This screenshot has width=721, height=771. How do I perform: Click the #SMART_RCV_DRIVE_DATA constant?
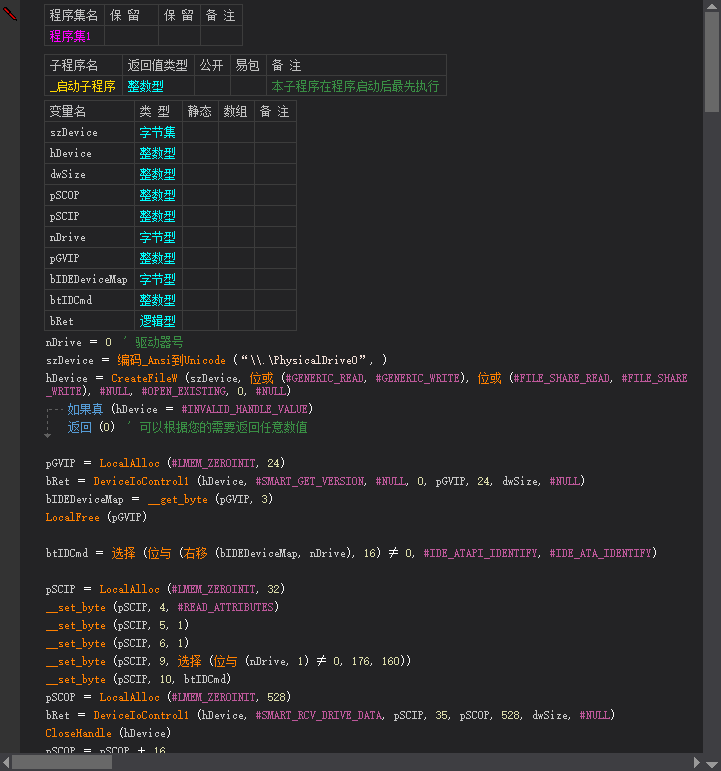click(319, 715)
